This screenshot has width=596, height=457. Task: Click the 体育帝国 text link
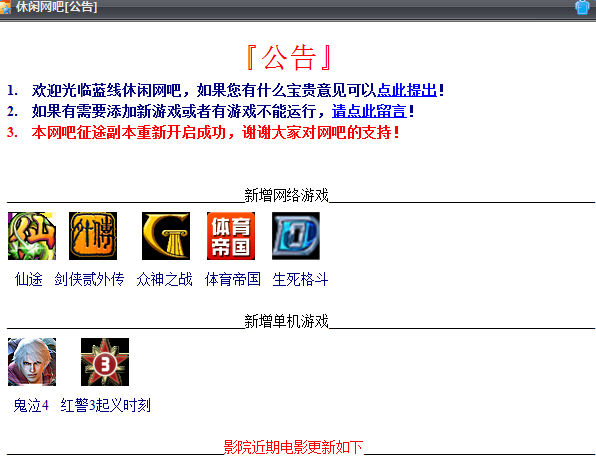pyautogui.click(x=233, y=279)
